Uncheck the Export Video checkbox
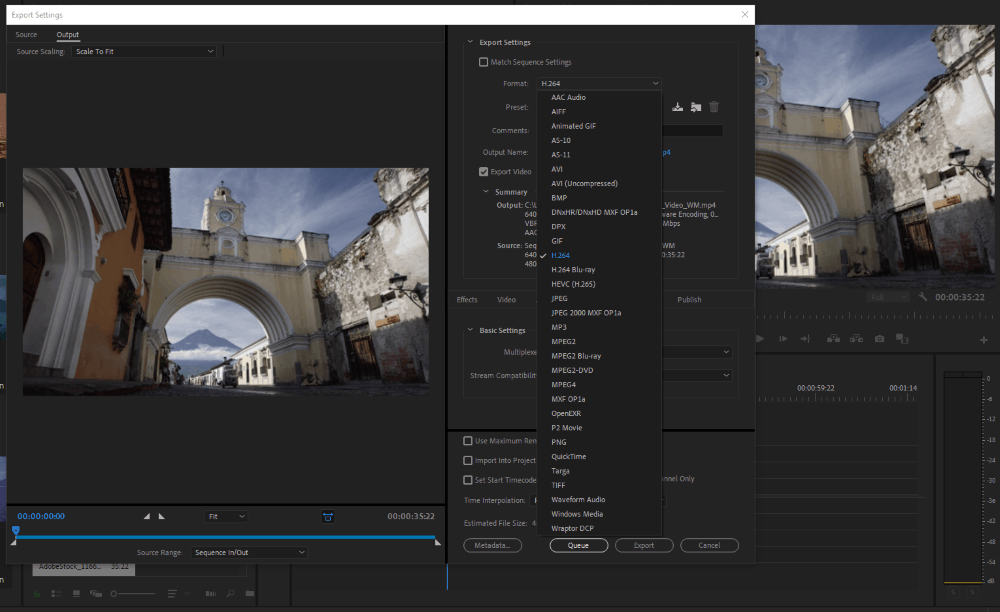This screenshot has width=1000, height=612. [x=483, y=171]
